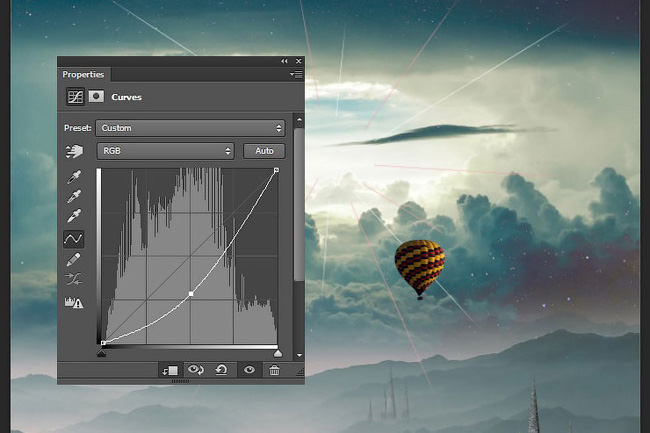Pick the black point eyedropper
The image size is (650, 433).
click(74, 177)
